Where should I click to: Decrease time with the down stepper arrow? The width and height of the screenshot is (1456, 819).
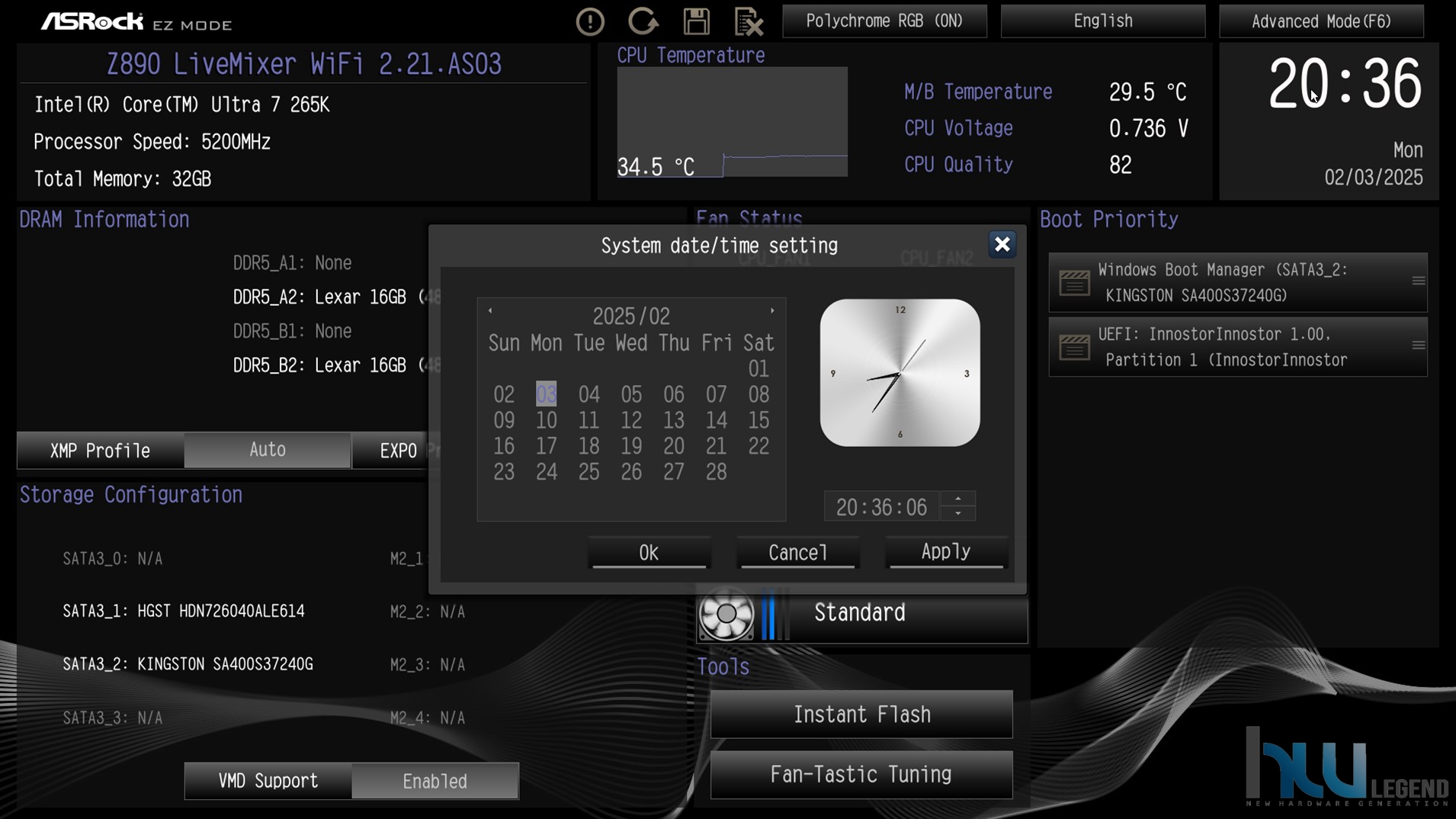(958, 513)
